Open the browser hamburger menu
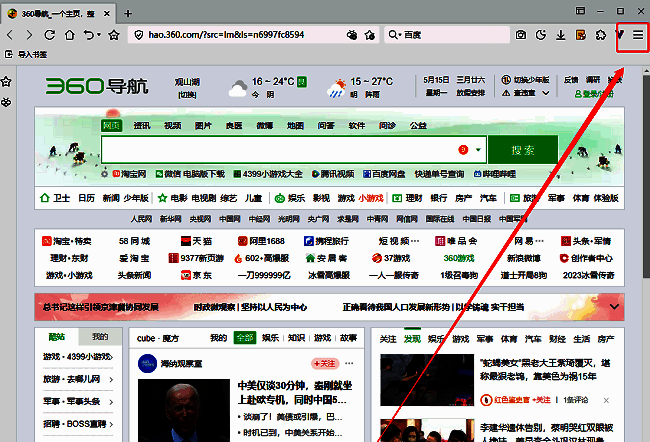 click(637, 34)
